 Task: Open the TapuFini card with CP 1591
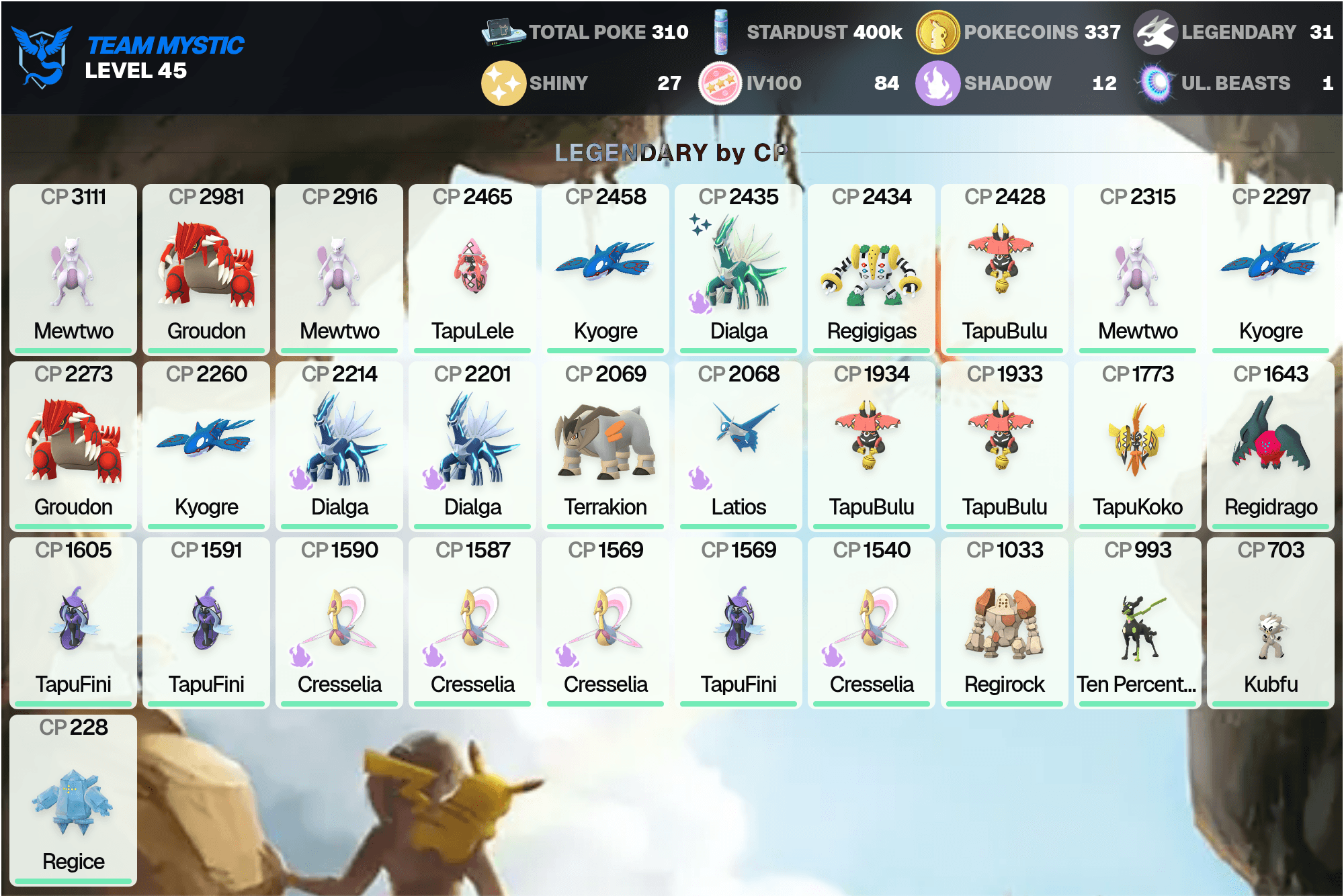[x=206, y=623]
